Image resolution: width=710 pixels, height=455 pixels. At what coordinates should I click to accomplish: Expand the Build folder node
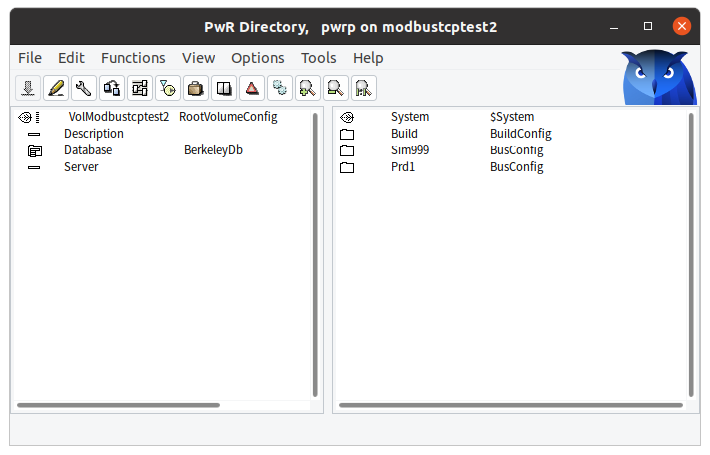coord(347,134)
